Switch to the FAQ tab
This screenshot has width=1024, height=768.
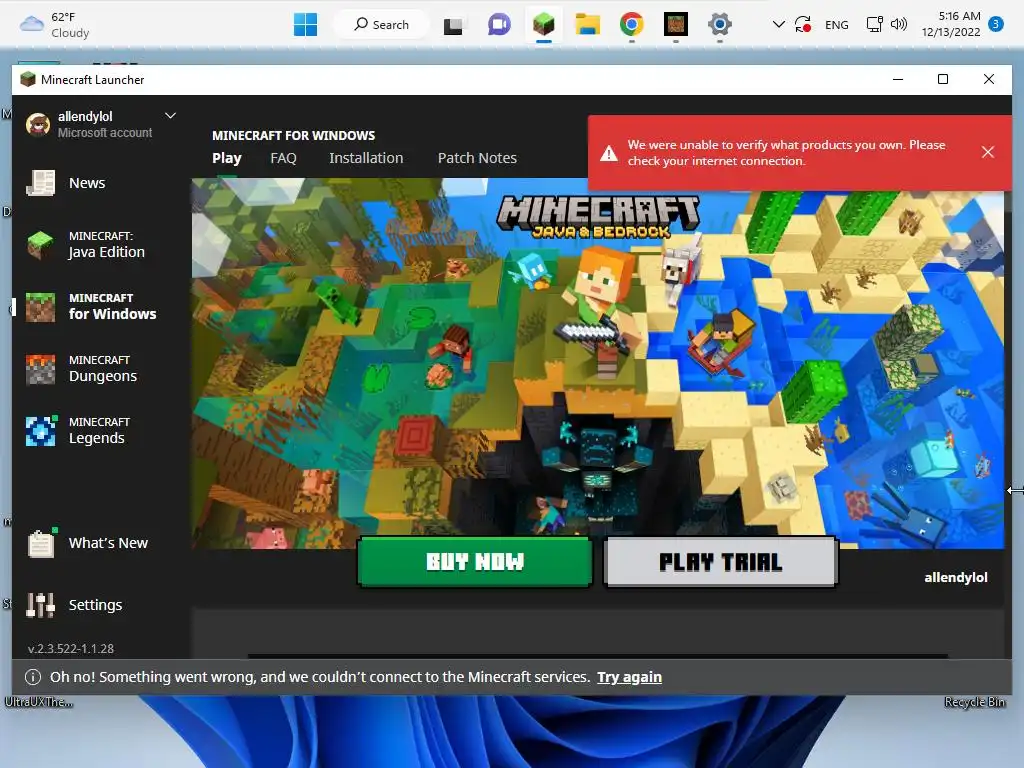tap(283, 158)
